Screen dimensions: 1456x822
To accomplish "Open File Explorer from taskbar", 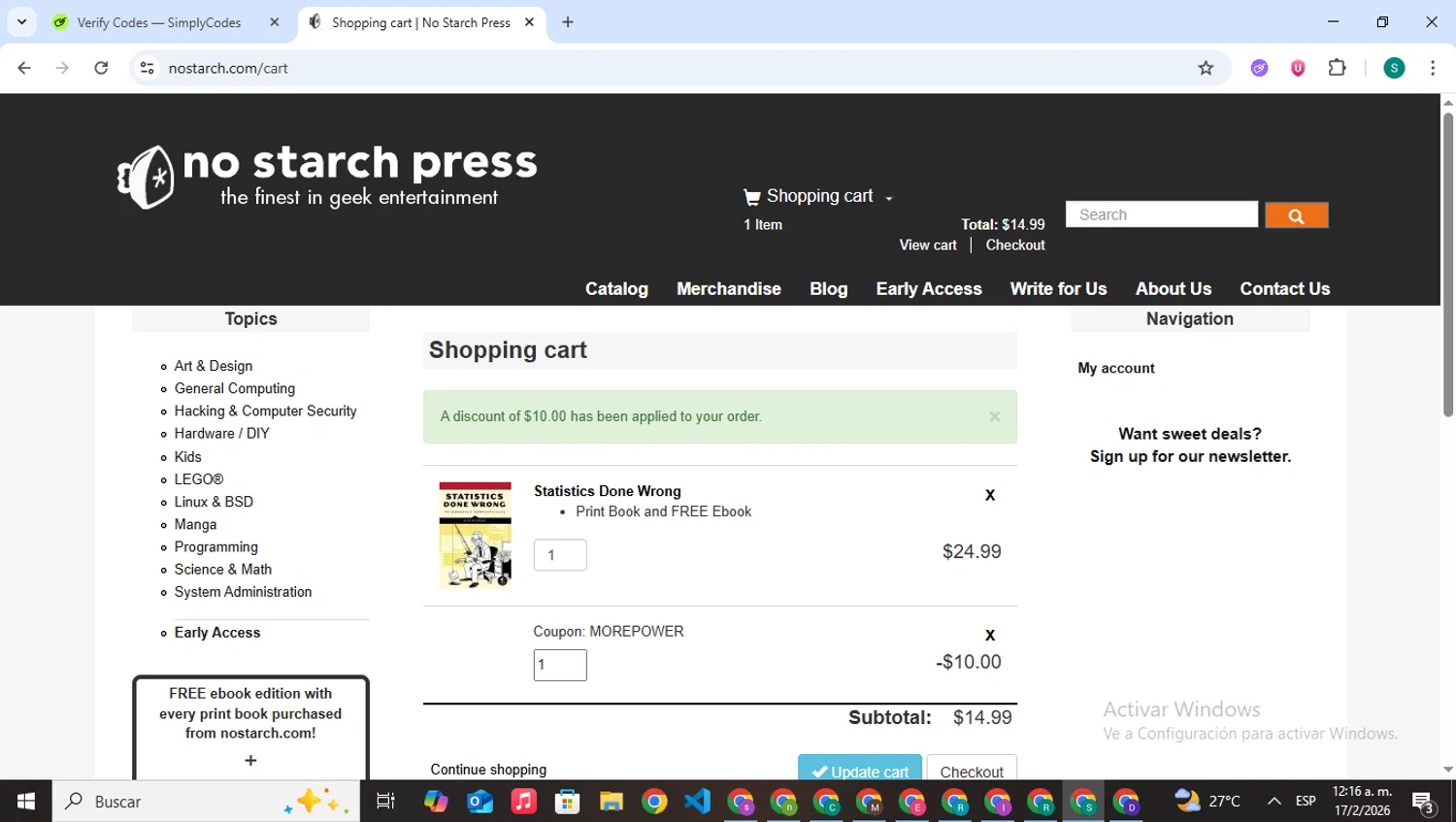I will pyautogui.click(x=611, y=802).
